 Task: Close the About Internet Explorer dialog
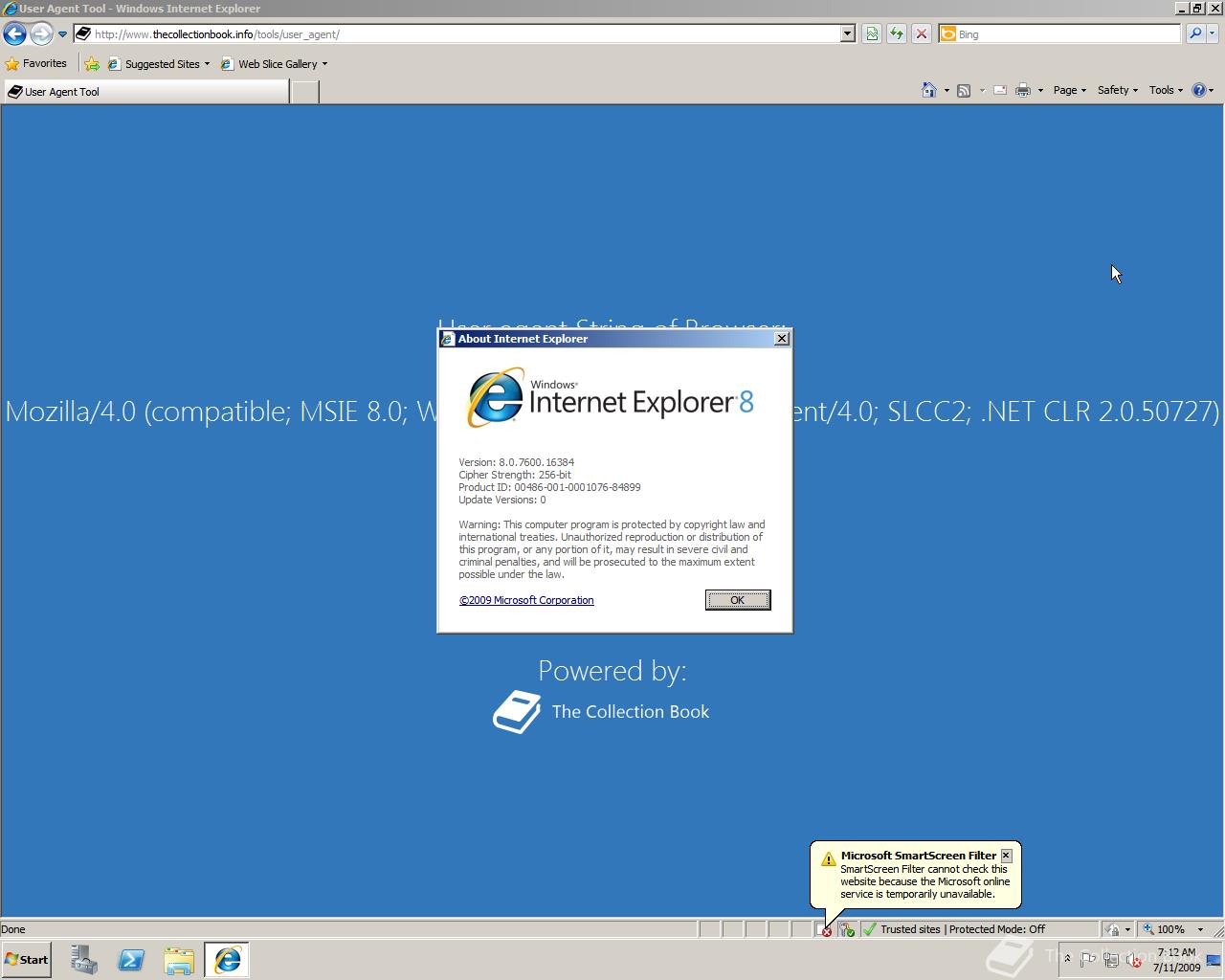coord(782,338)
